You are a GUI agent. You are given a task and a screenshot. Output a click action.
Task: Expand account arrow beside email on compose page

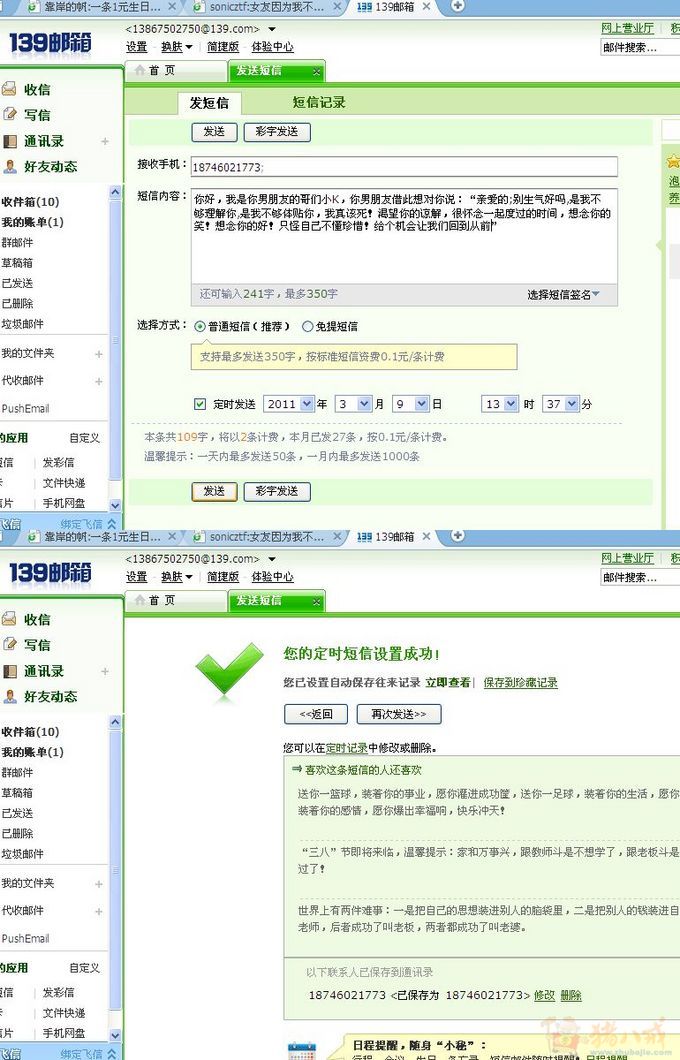coord(272,29)
